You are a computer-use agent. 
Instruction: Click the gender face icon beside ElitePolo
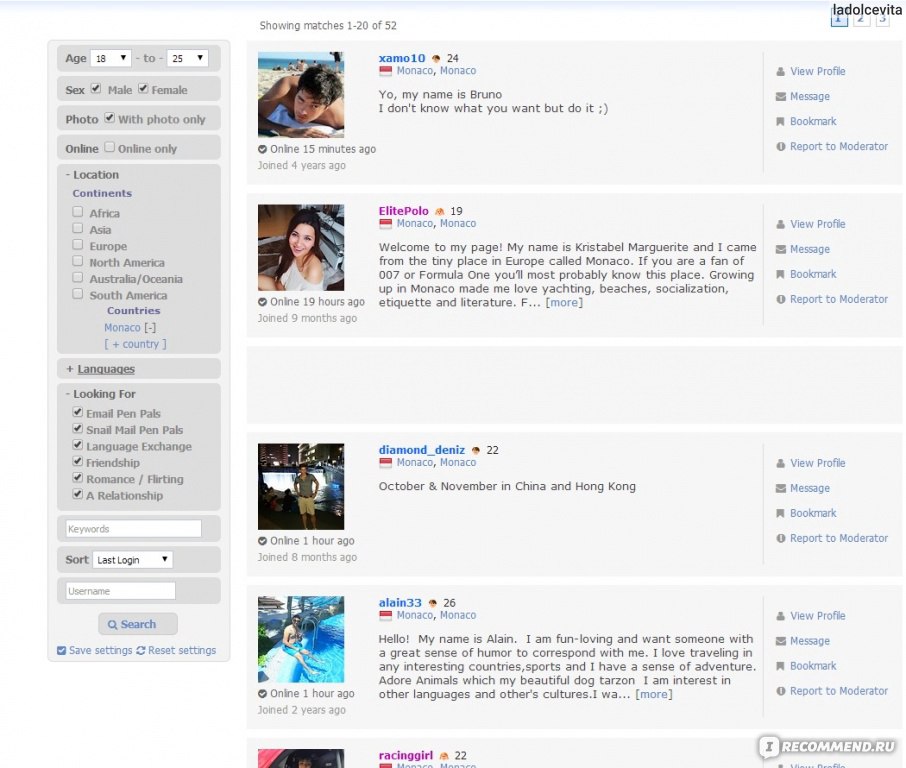tap(440, 212)
